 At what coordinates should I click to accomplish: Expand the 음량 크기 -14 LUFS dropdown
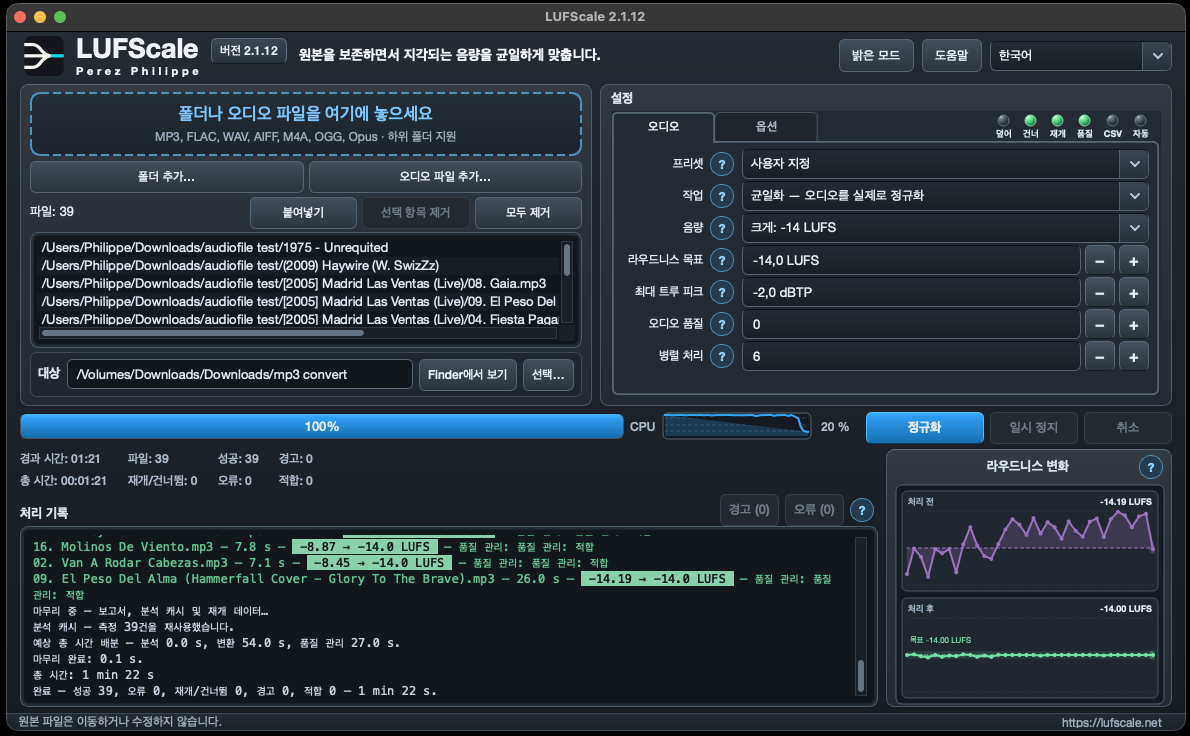(x=1134, y=228)
